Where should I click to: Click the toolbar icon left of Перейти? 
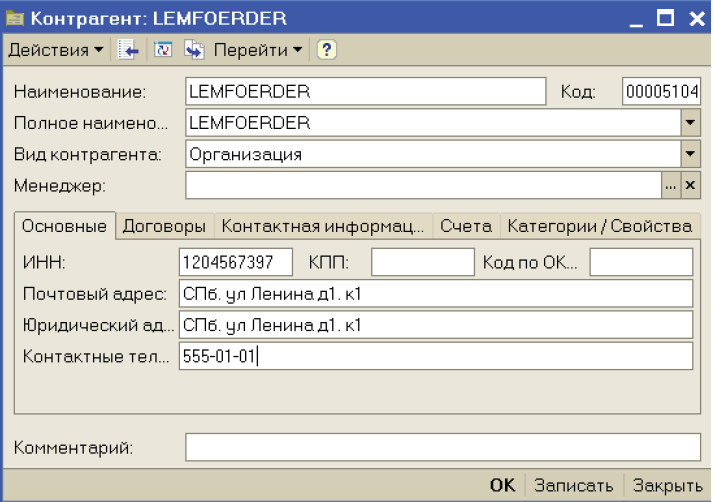point(193,49)
